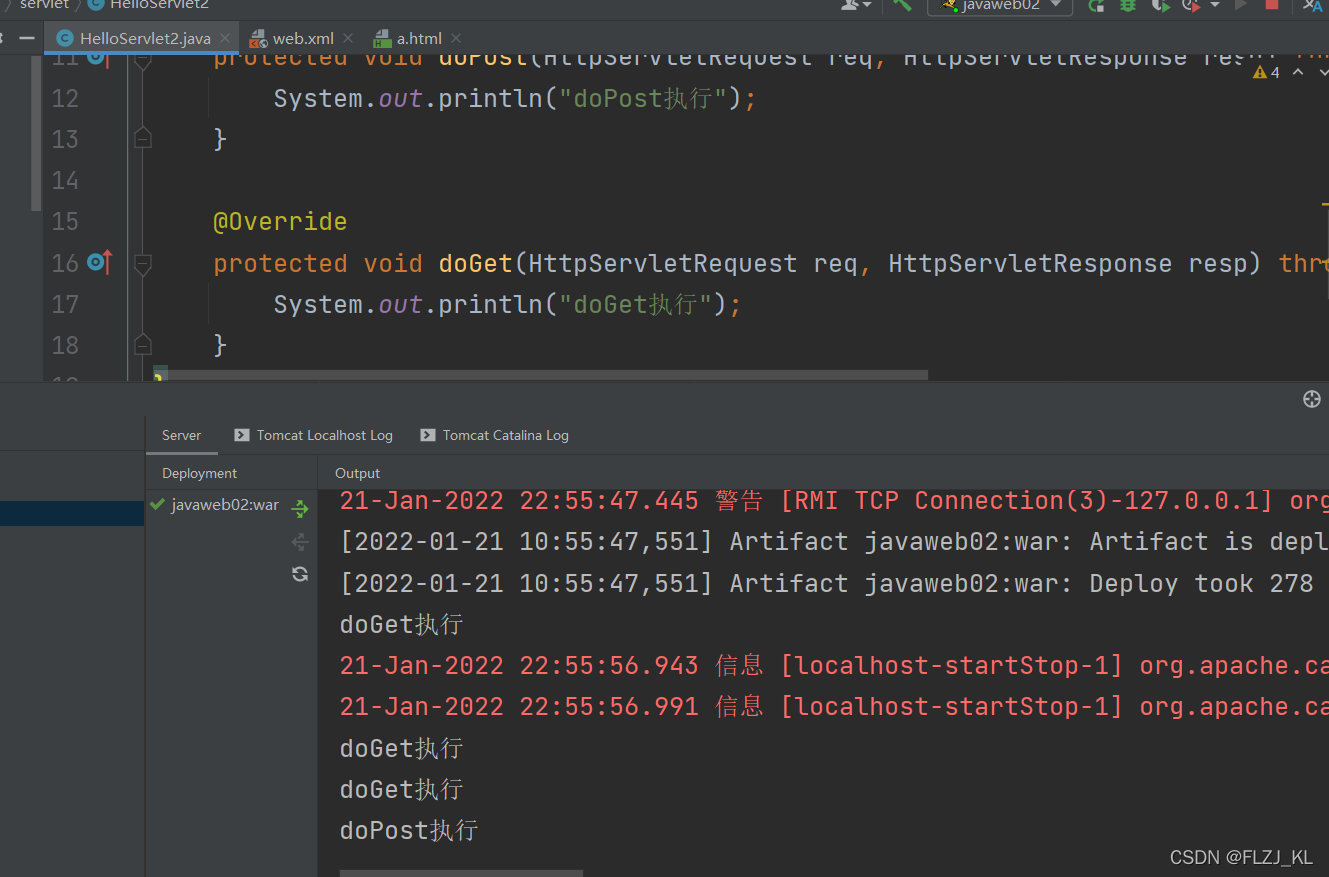Viewport: 1329px width, 877px height.
Task: Click the red Stop button
Action: 1272,5
